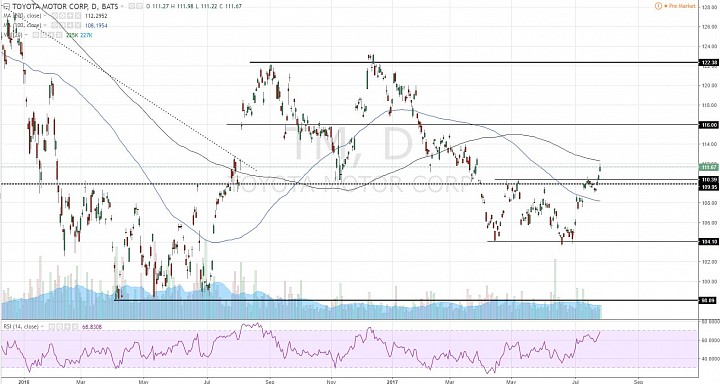Hide the MA (100, close) indicator
Viewport: 720px width, 384px height.
tap(55, 25)
